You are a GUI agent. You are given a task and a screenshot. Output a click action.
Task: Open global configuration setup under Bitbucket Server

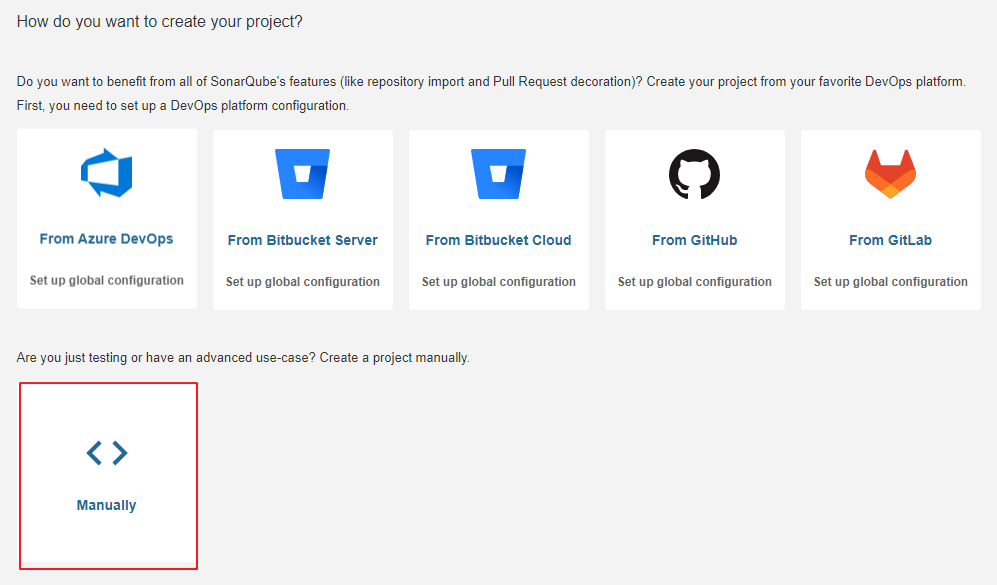click(302, 282)
